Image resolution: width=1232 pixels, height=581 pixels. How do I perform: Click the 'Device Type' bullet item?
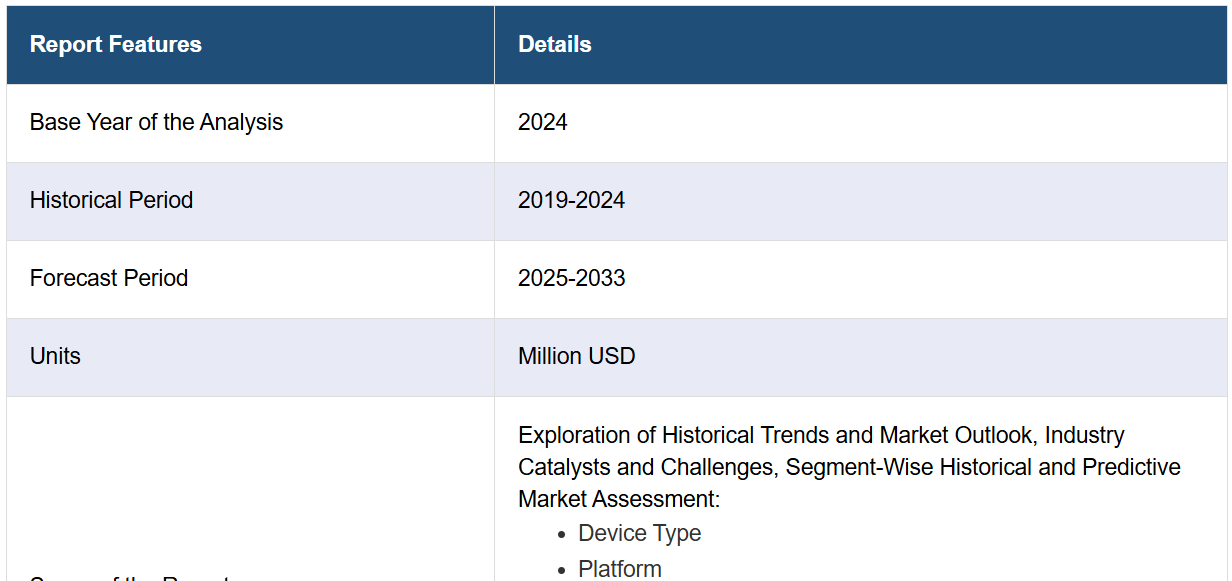click(x=640, y=533)
